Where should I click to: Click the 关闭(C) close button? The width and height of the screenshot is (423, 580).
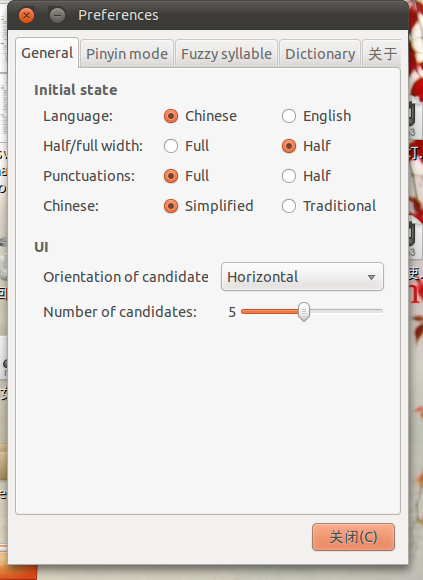(x=353, y=537)
